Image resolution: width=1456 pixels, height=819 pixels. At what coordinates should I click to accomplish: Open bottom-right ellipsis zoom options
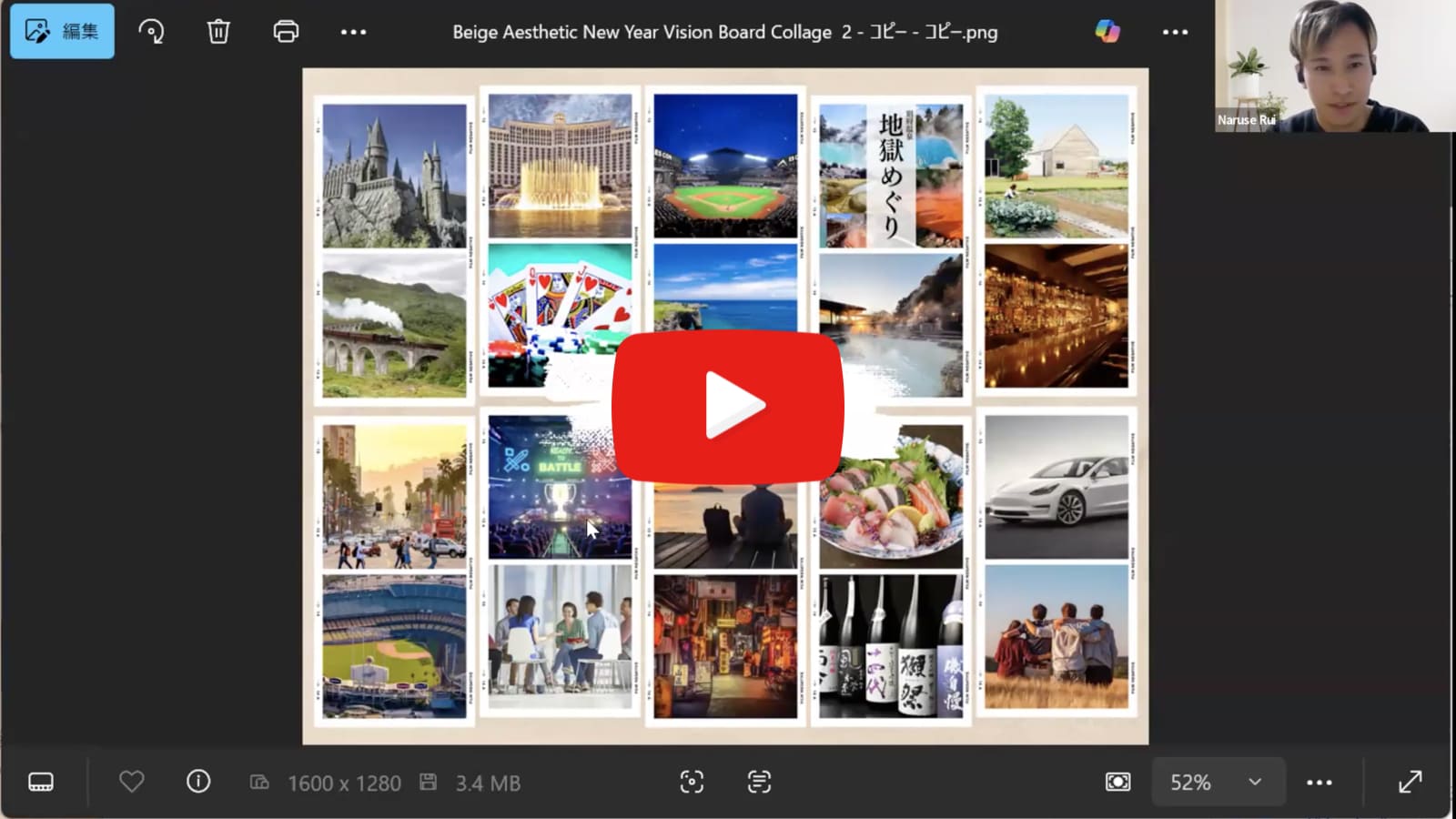(1319, 782)
